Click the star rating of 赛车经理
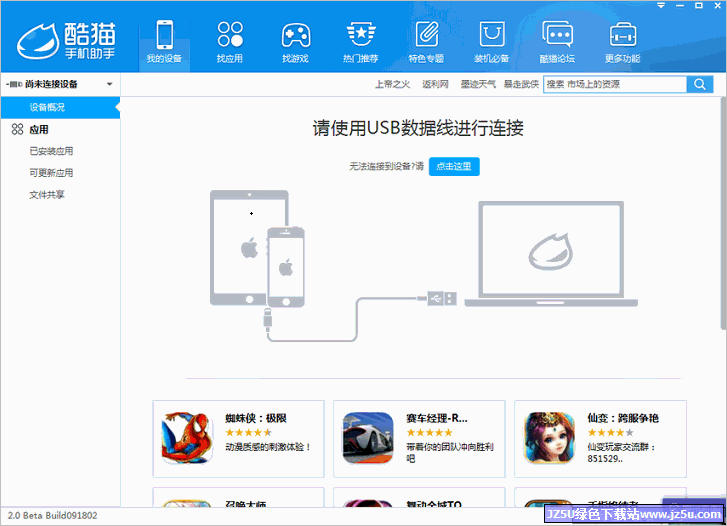This screenshot has height=526, width=727. (x=429, y=433)
